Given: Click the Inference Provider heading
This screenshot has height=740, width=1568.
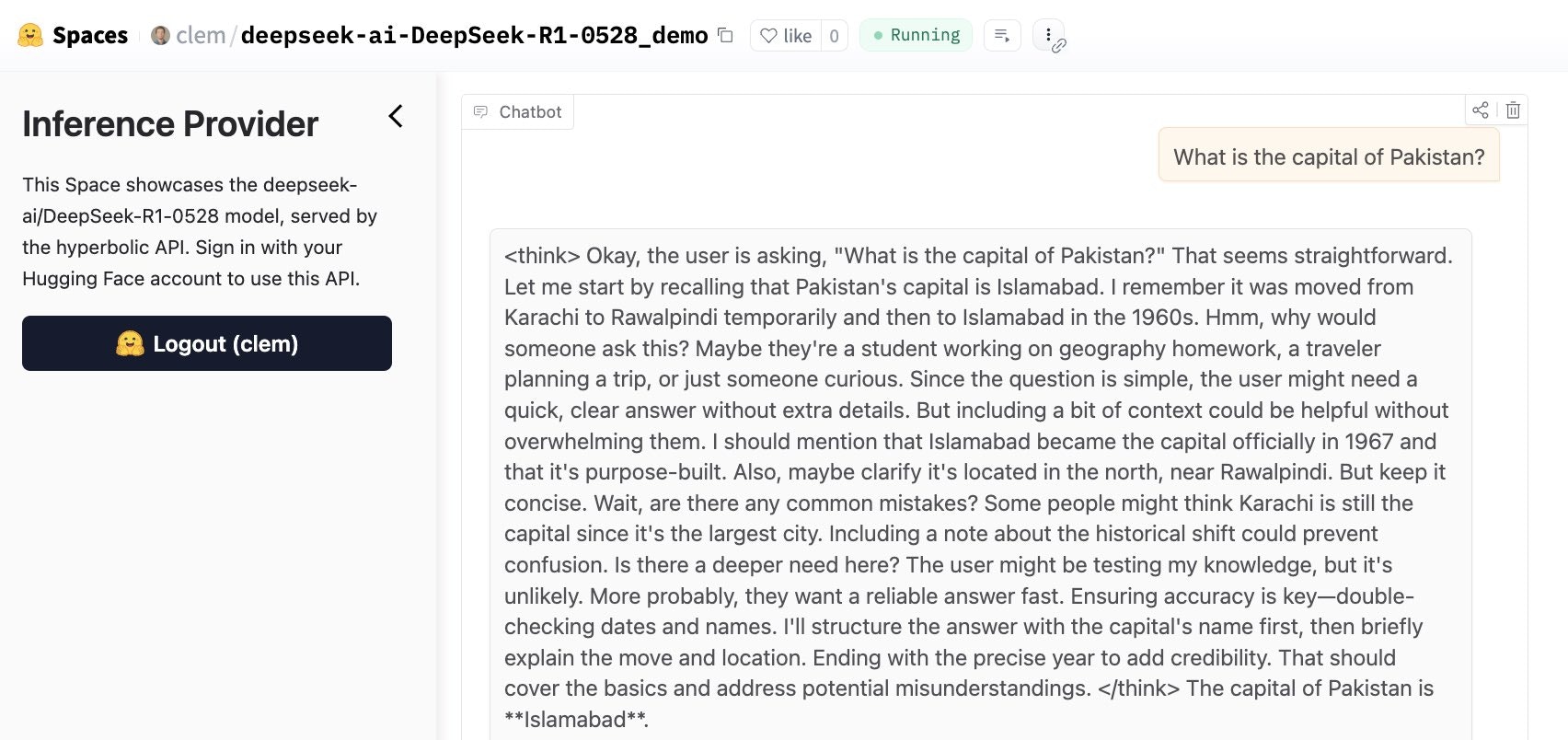Looking at the screenshot, I should point(170,124).
